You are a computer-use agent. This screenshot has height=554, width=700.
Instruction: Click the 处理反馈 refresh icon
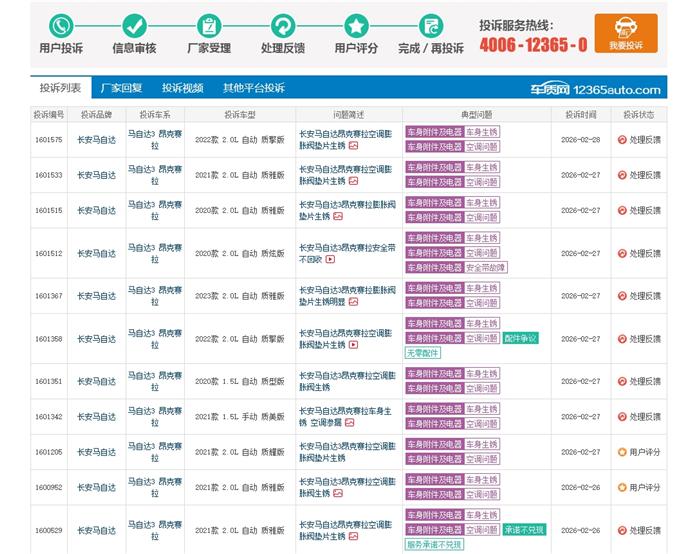coord(282,25)
